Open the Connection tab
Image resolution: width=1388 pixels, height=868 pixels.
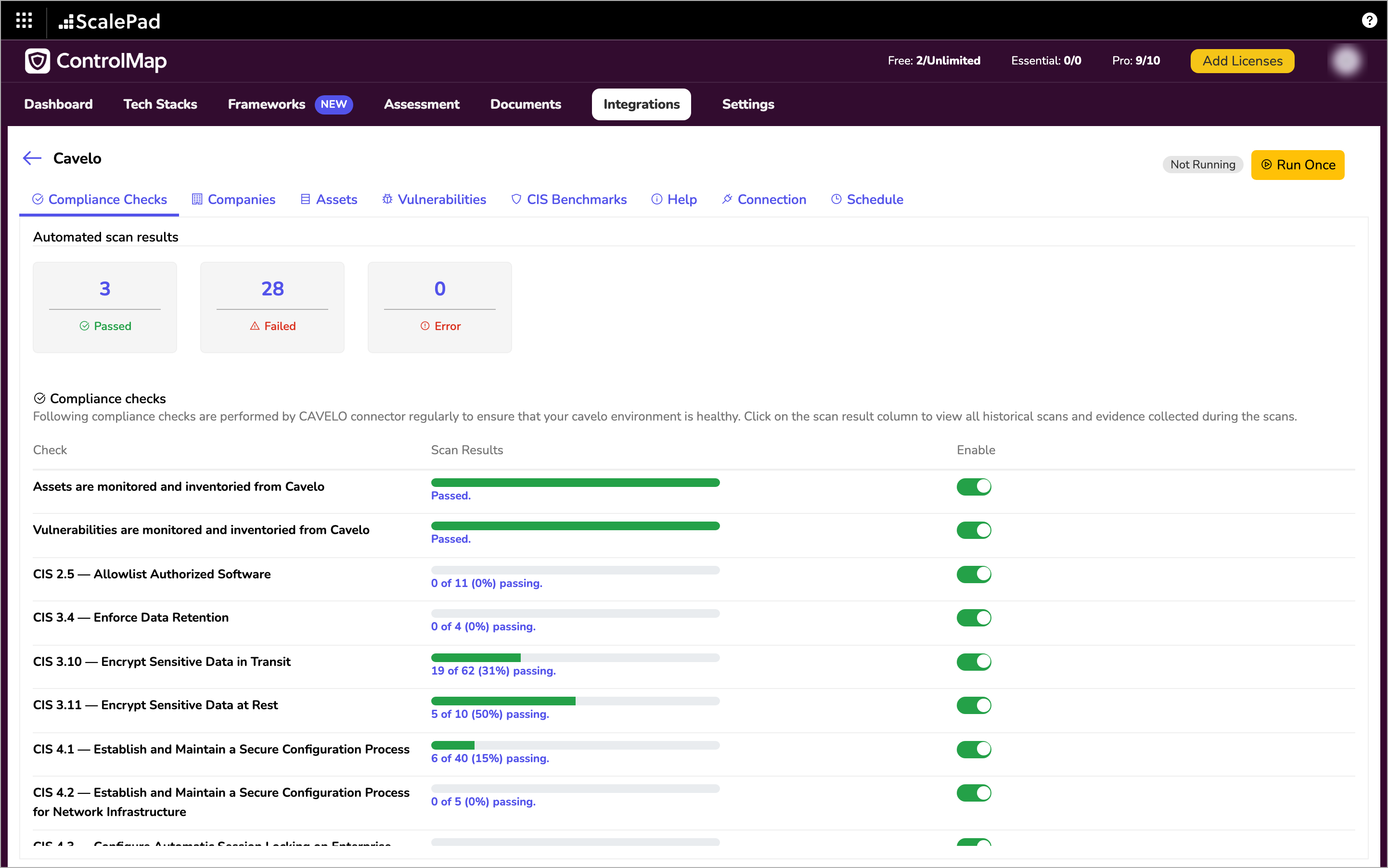pyautogui.click(x=764, y=199)
